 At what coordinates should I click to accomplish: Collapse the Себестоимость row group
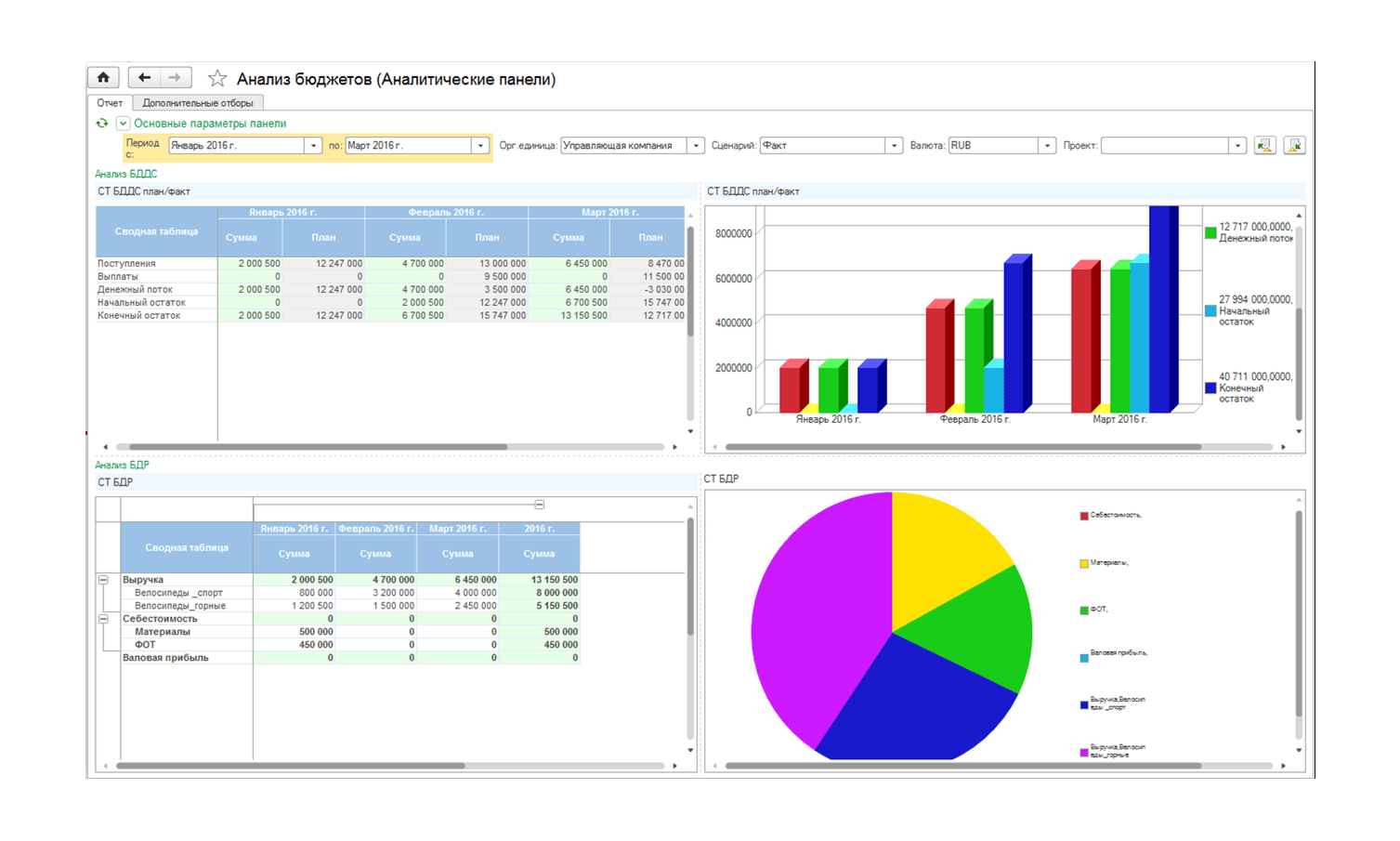(x=103, y=619)
